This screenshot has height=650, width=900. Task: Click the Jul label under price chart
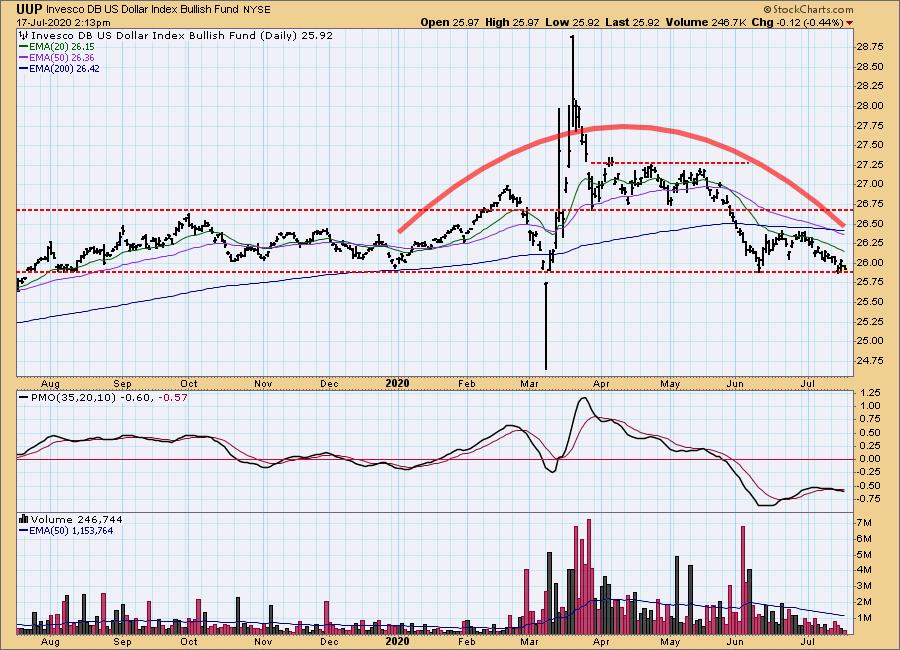(x=807, y=383)
